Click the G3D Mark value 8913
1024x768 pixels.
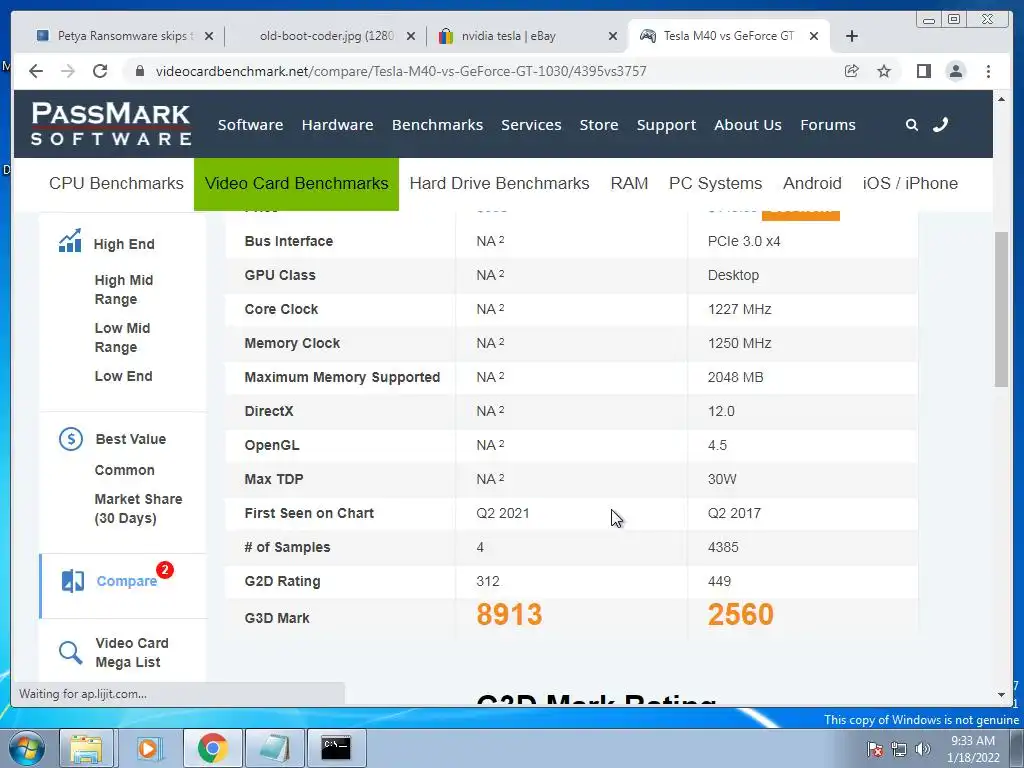point(509,615)
